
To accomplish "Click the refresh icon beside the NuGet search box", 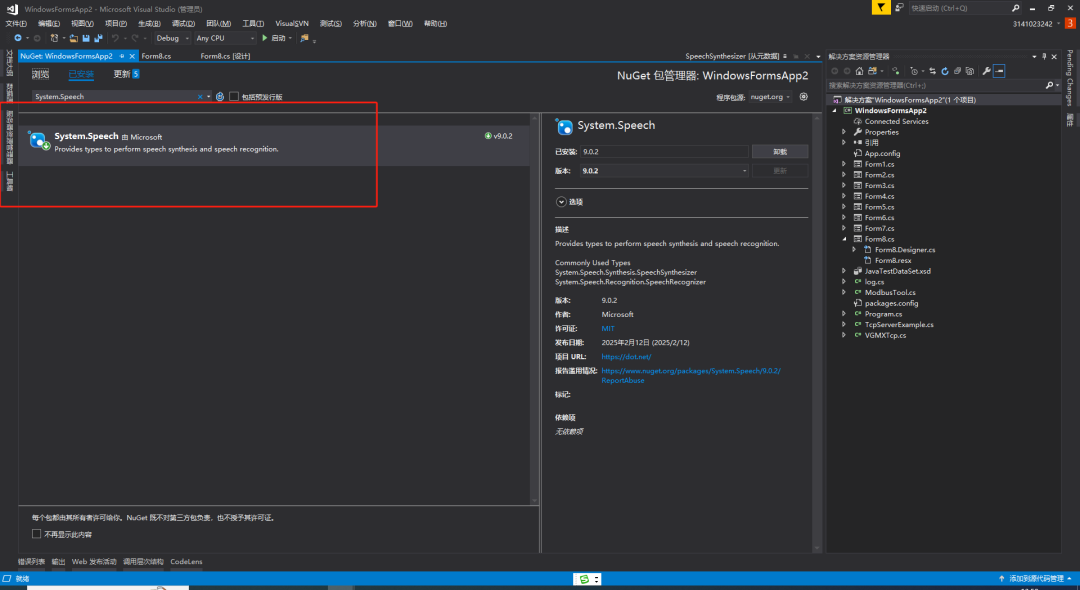I will [220, 97].
